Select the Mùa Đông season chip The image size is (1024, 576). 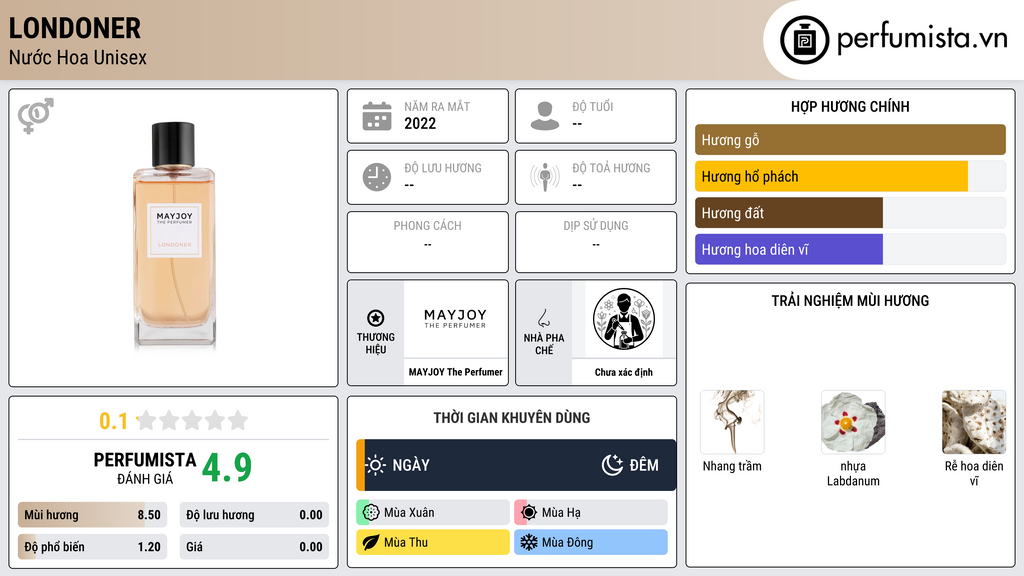[591, 542]
